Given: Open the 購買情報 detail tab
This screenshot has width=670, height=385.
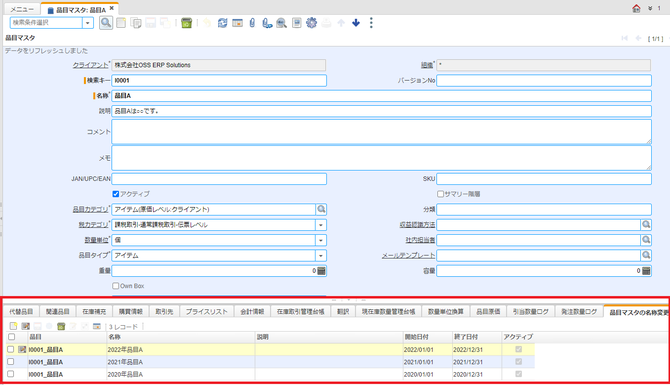Looking at the screenshot, I should click(x=131, y=312).
